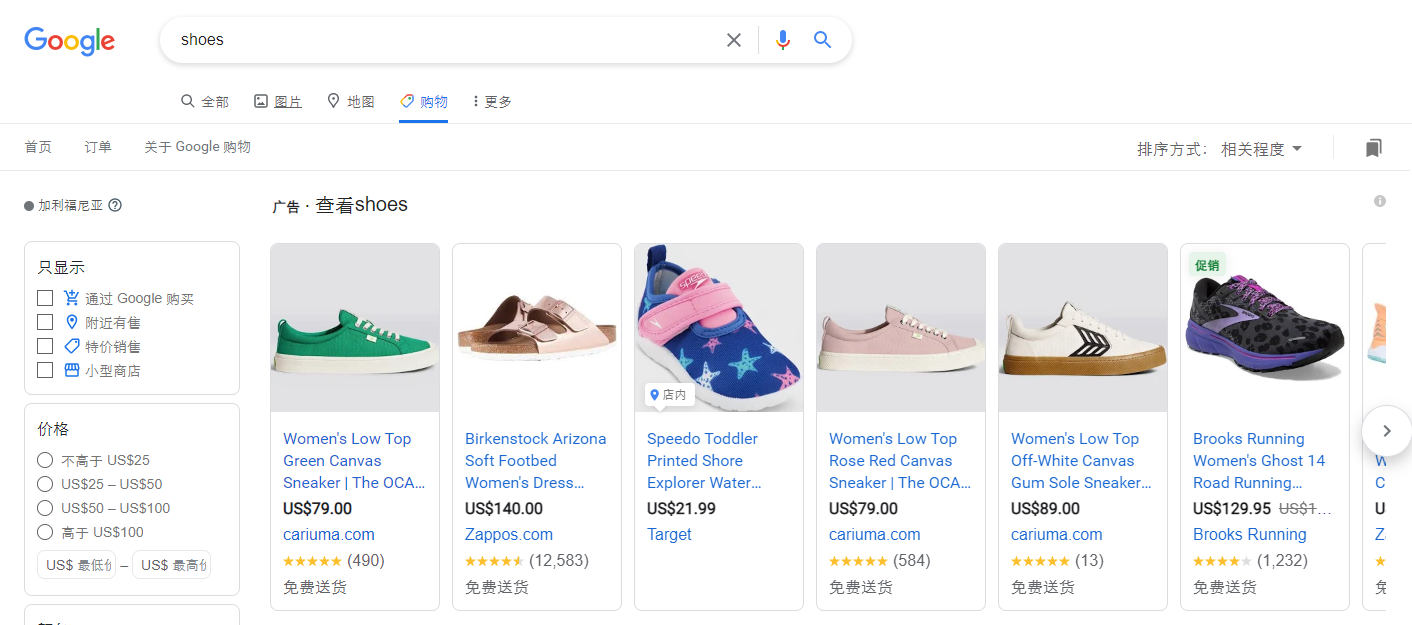
Task: Activate voice search with the microphone icon
Action: tap(783, 39)
